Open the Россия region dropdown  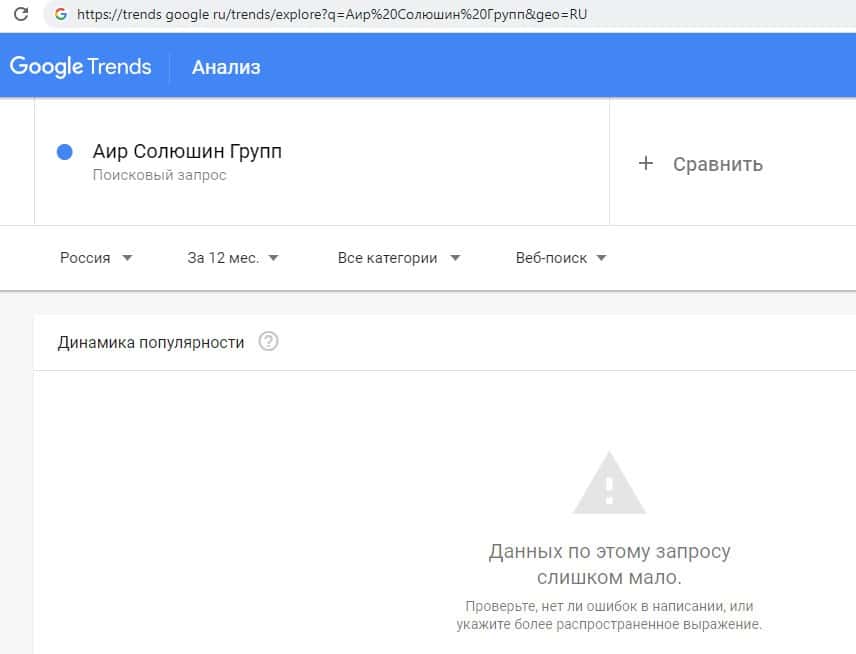tap(96, 257)
